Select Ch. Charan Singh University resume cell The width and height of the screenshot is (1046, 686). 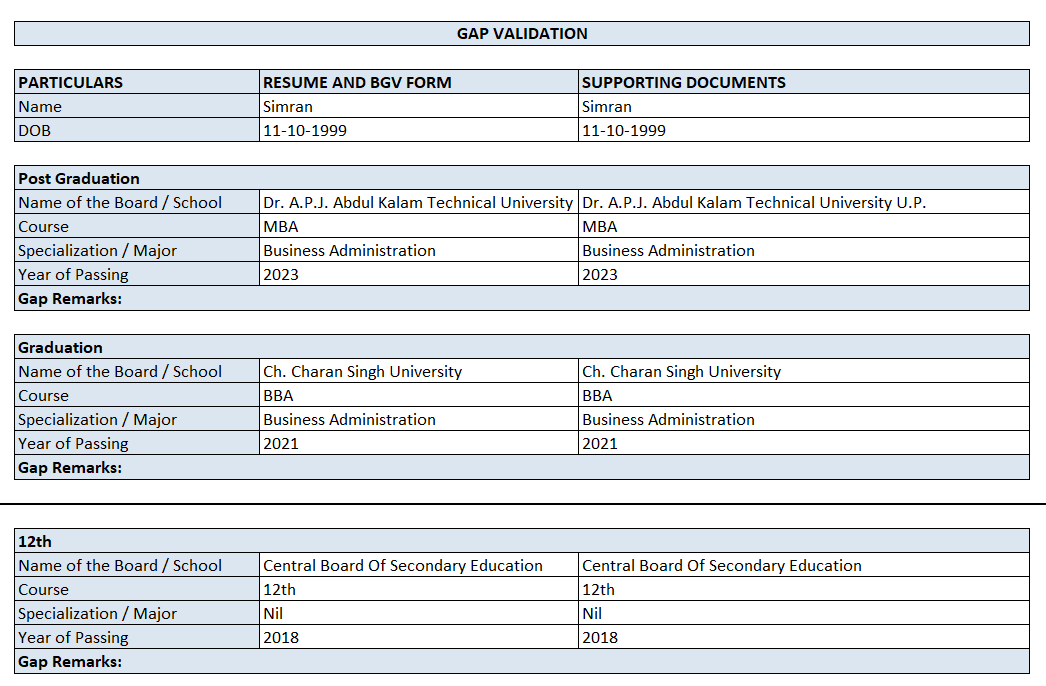tap(418, 371)
